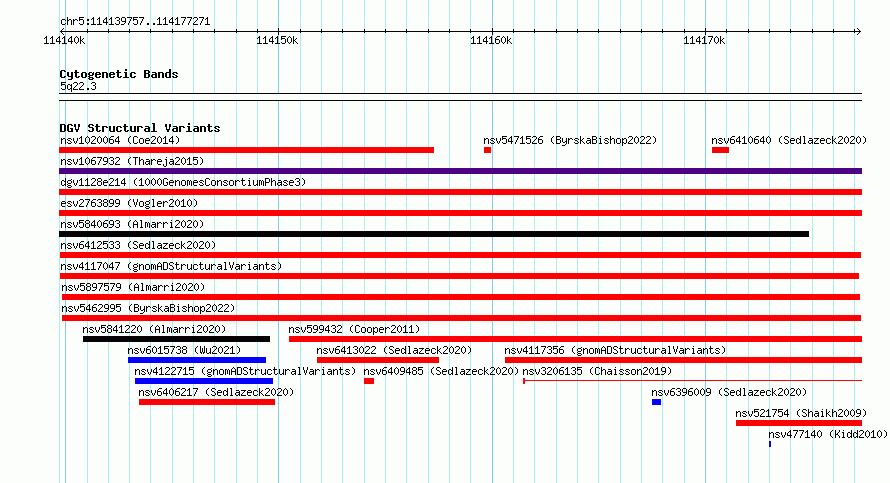Click the Cytogenetic Bands track title
The image size is (890, 483).
click(119, 74)
